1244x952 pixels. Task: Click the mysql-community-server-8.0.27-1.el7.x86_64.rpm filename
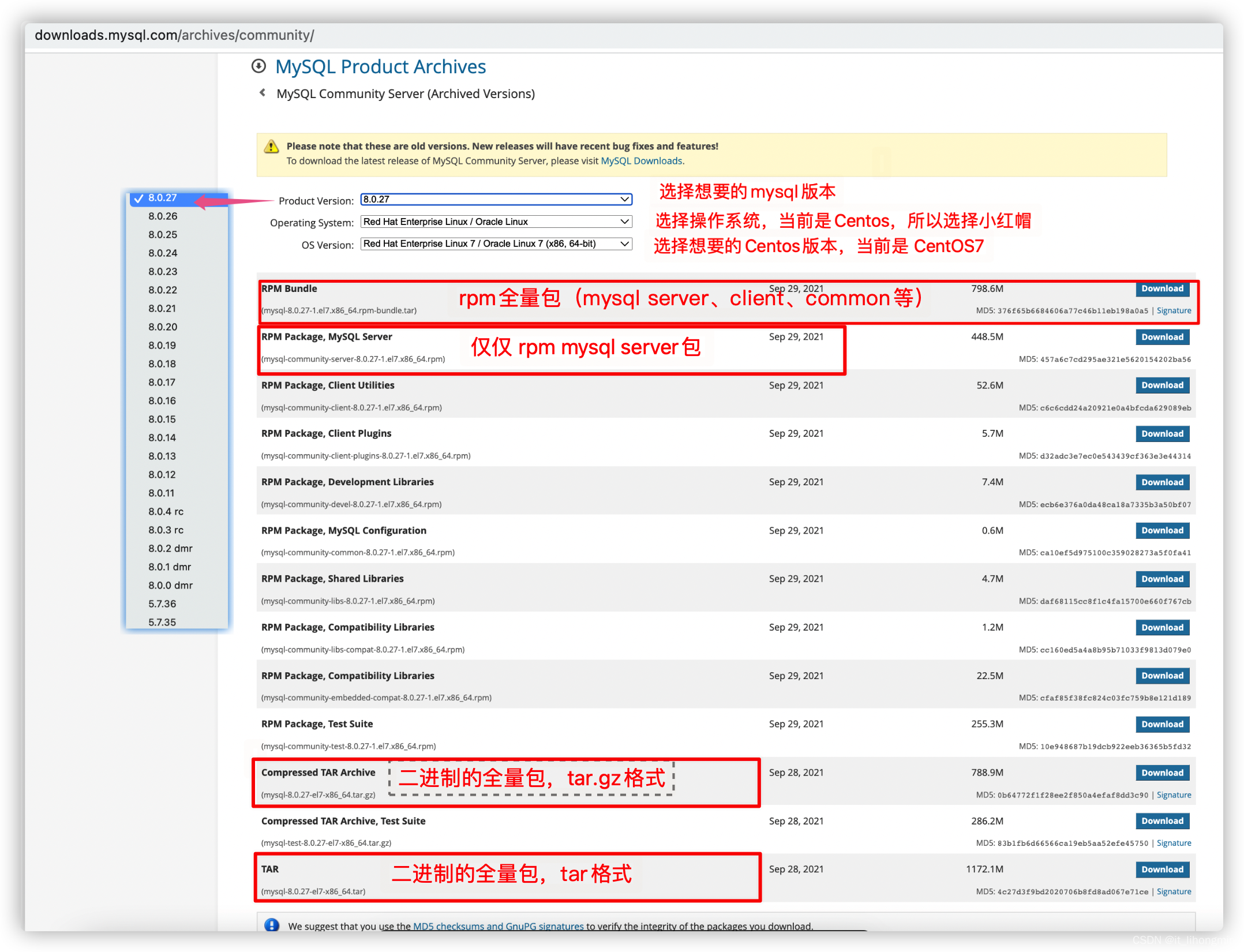coord(353,359)
